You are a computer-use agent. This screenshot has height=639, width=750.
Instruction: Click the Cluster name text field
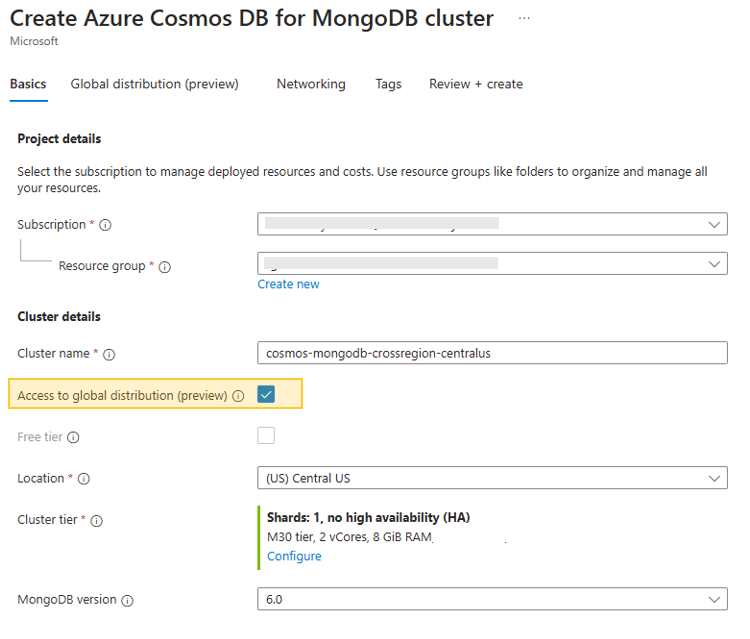(492, 353)
